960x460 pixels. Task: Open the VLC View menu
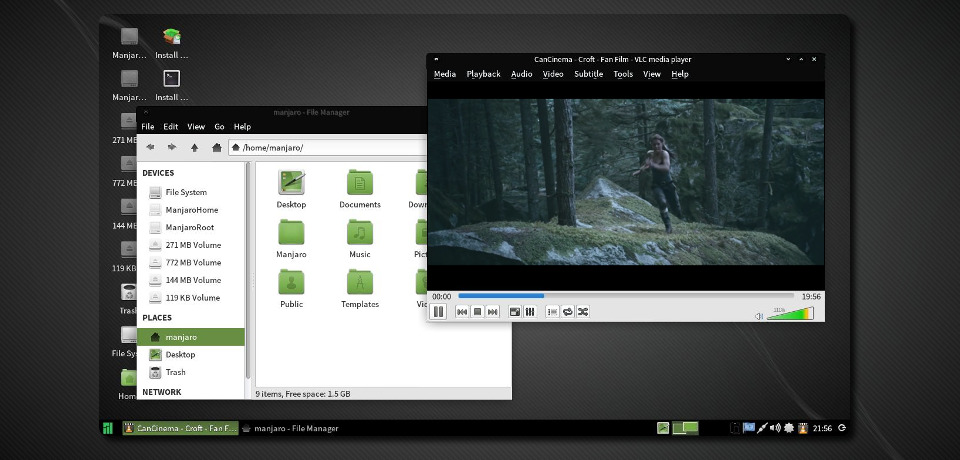pos(652,74)
